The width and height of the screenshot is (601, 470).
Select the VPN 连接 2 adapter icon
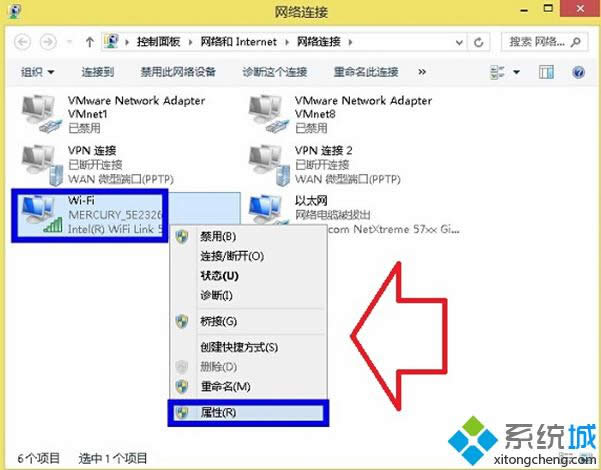[x=269, y=165]
